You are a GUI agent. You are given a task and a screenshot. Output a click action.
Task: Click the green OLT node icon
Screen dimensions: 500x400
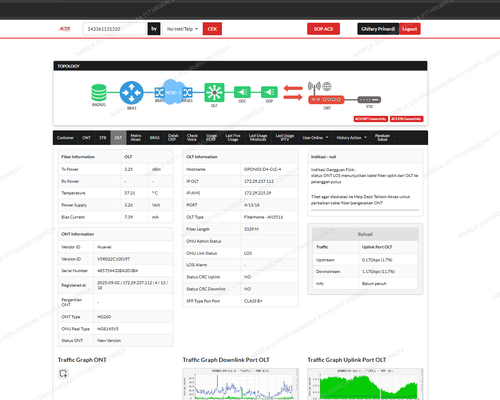click(x=214, y=92)
